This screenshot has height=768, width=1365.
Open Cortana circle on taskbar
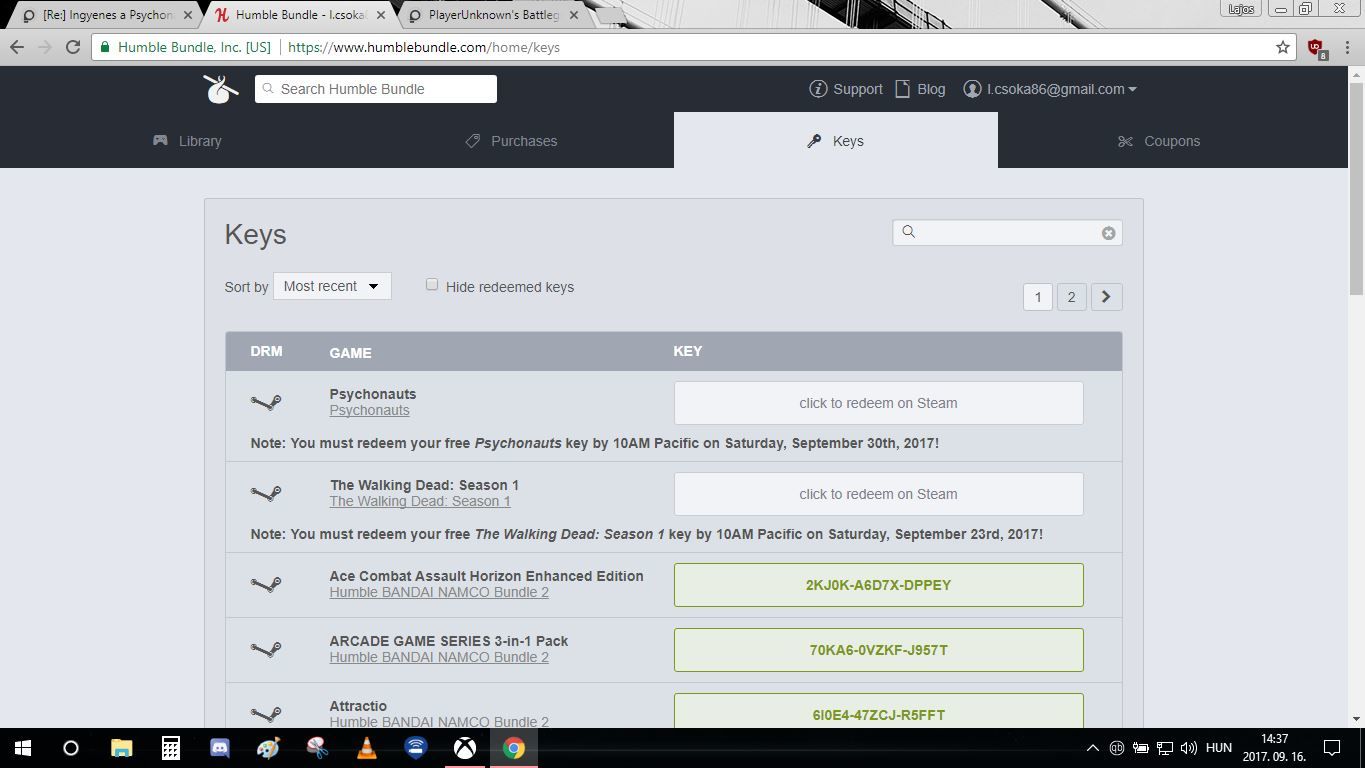tap(71, 748)
